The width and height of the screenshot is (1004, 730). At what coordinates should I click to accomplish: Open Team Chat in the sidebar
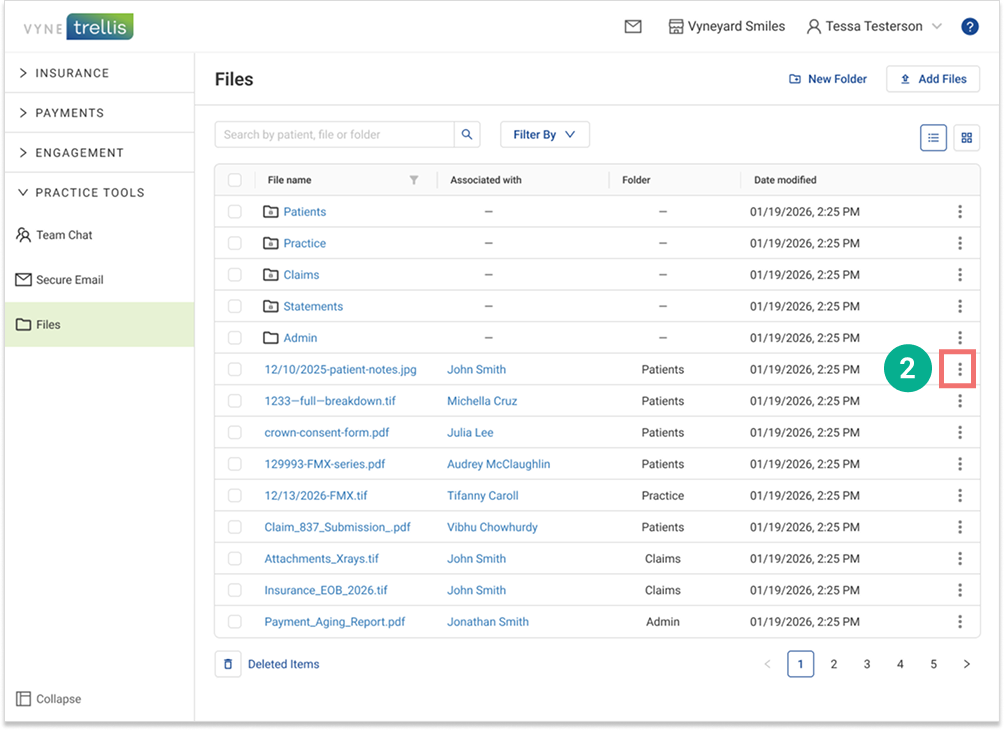click(64, 235)
